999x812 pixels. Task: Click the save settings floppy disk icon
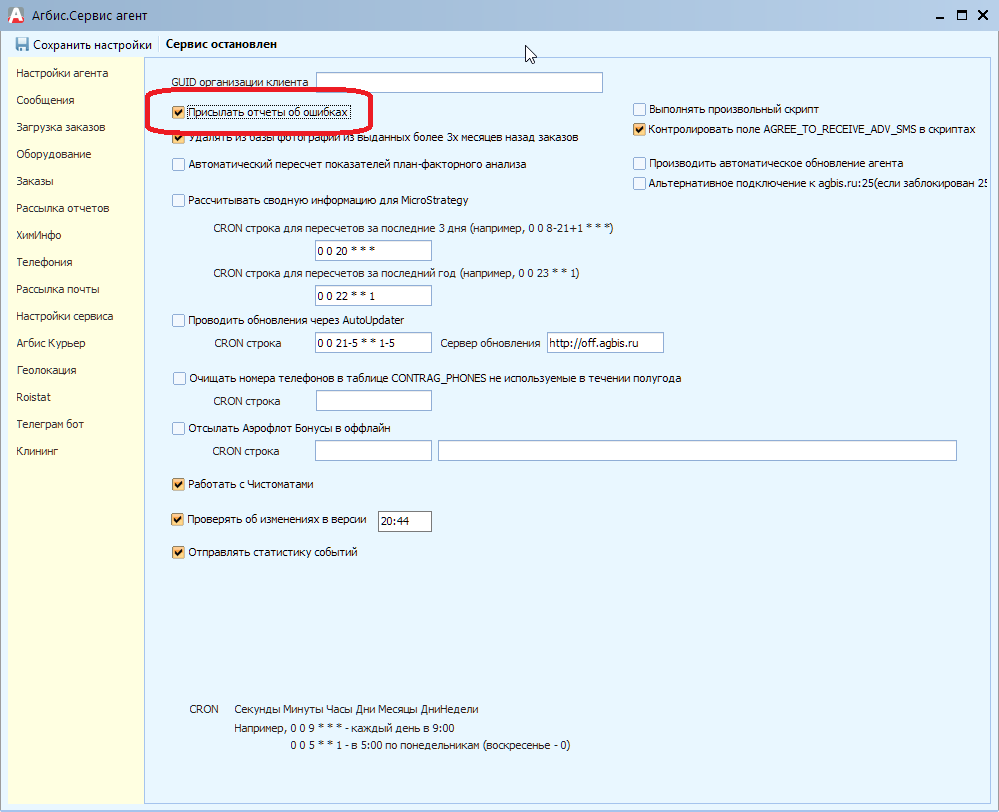tap(22, 44)
